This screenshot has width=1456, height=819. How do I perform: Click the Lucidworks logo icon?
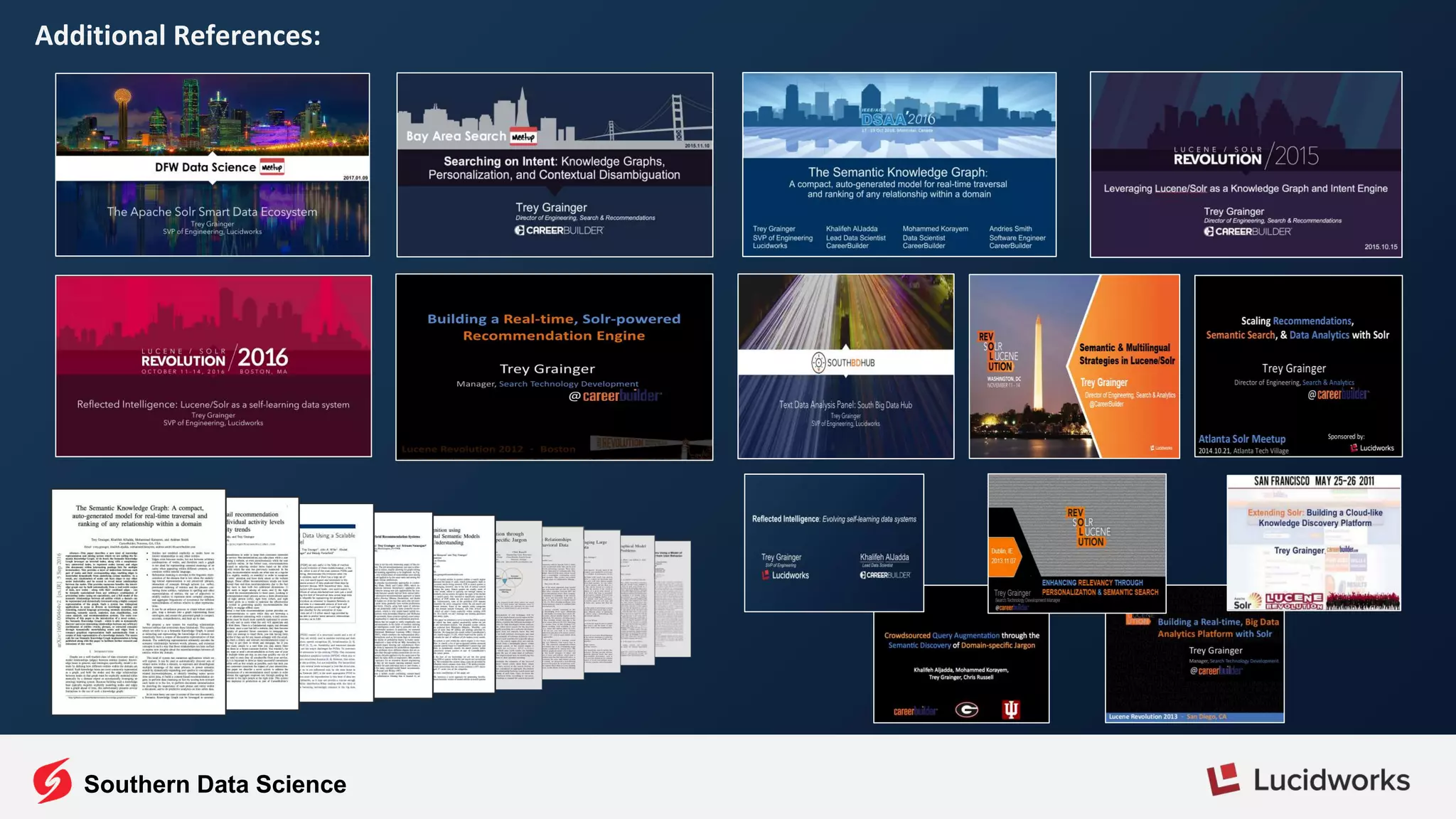coord(1224,781)
